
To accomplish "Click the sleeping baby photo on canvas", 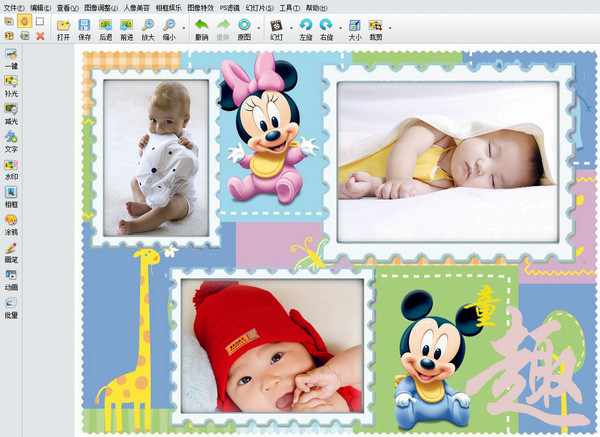I will pyautogui.click(x=448, y=162).
